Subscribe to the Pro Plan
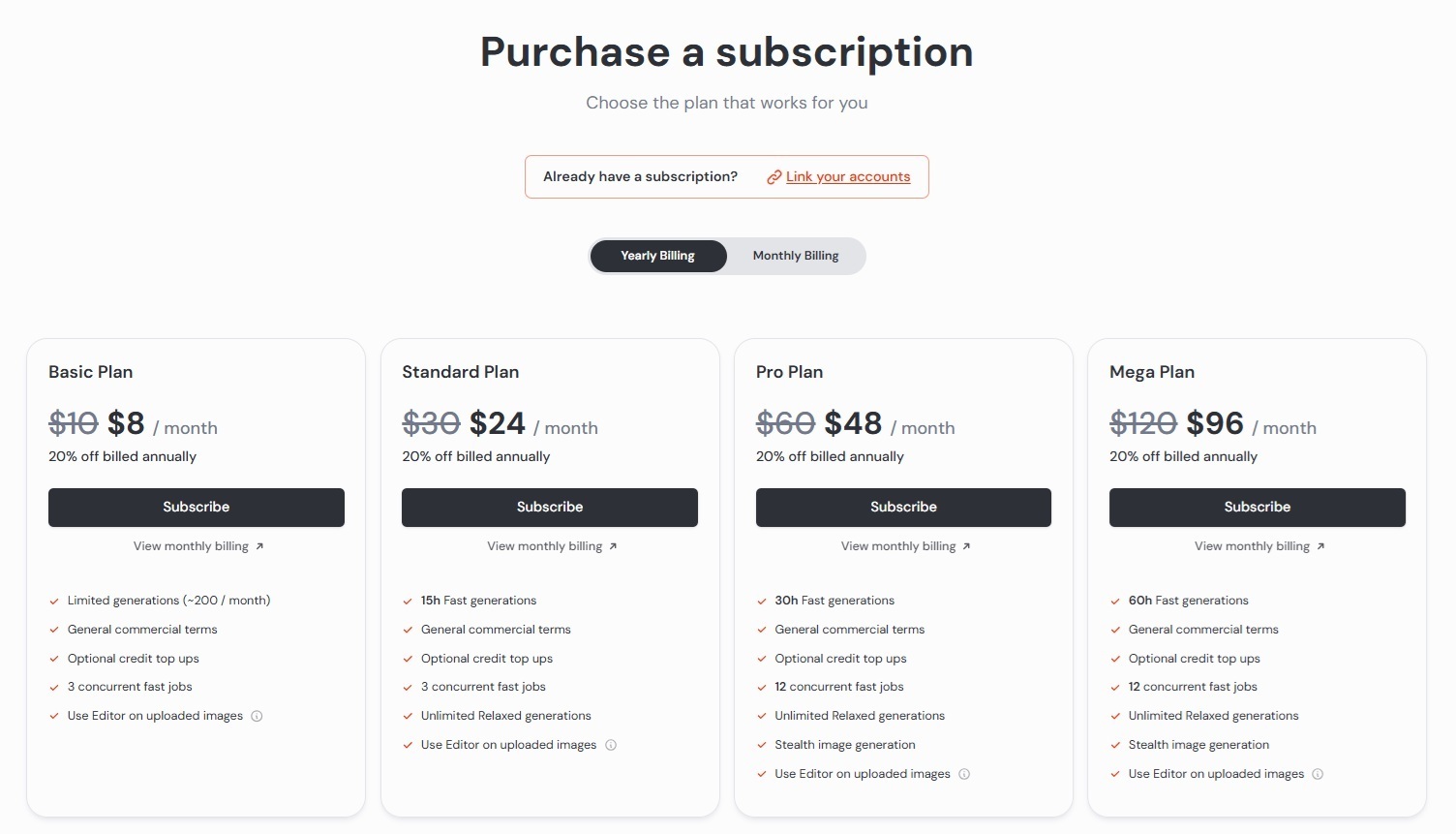1456x834 pixels. 903,508
